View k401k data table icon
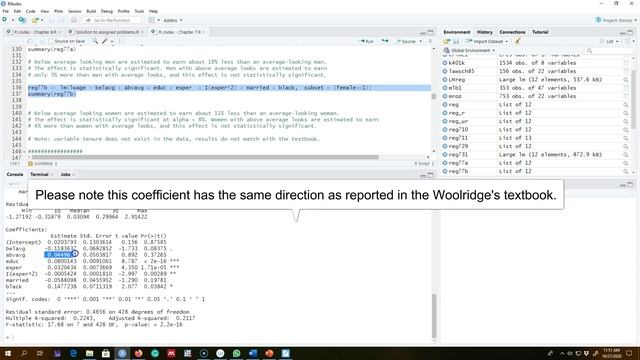This screenshot has height=360, width=640. click(626, 63)
